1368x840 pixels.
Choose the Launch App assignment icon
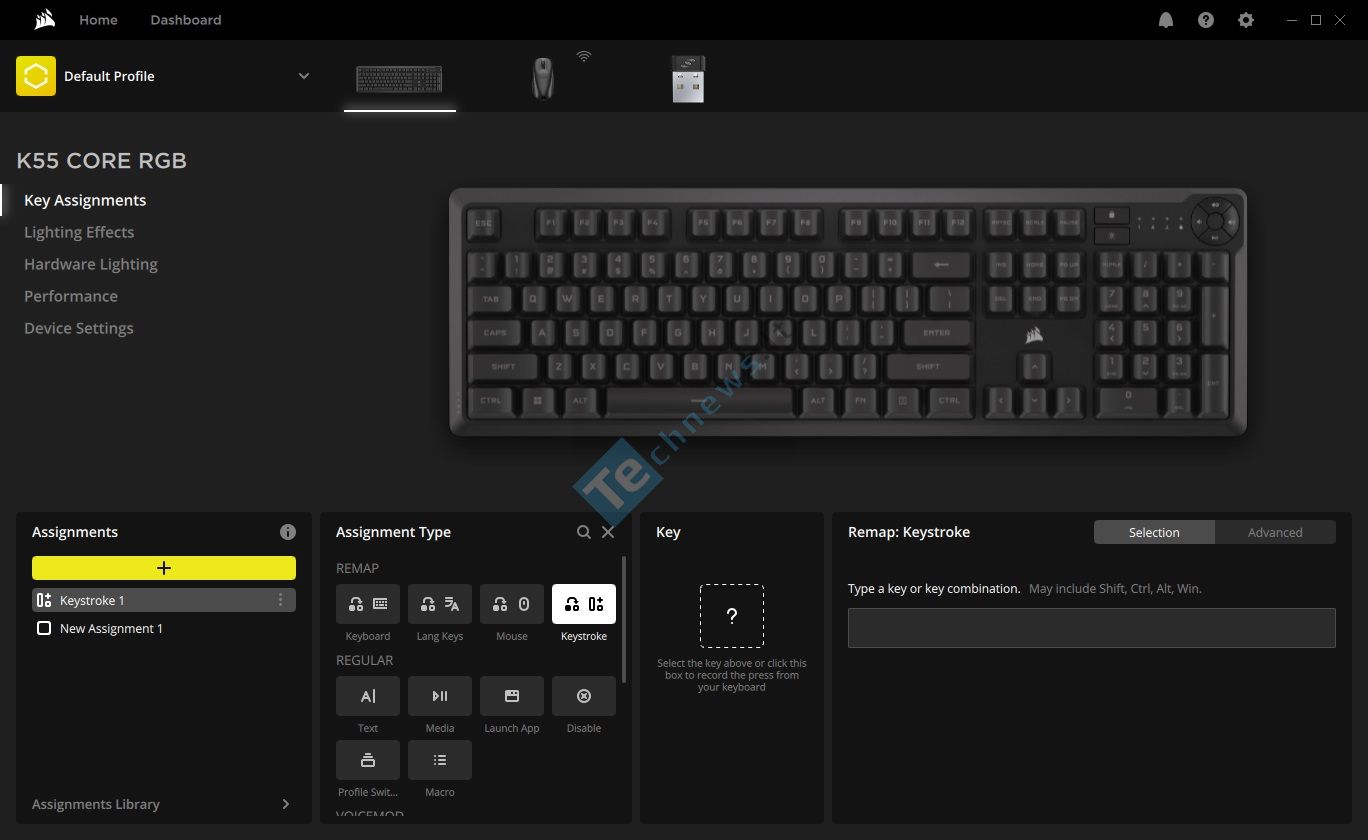pyautogui.click(x=511, y=696)
